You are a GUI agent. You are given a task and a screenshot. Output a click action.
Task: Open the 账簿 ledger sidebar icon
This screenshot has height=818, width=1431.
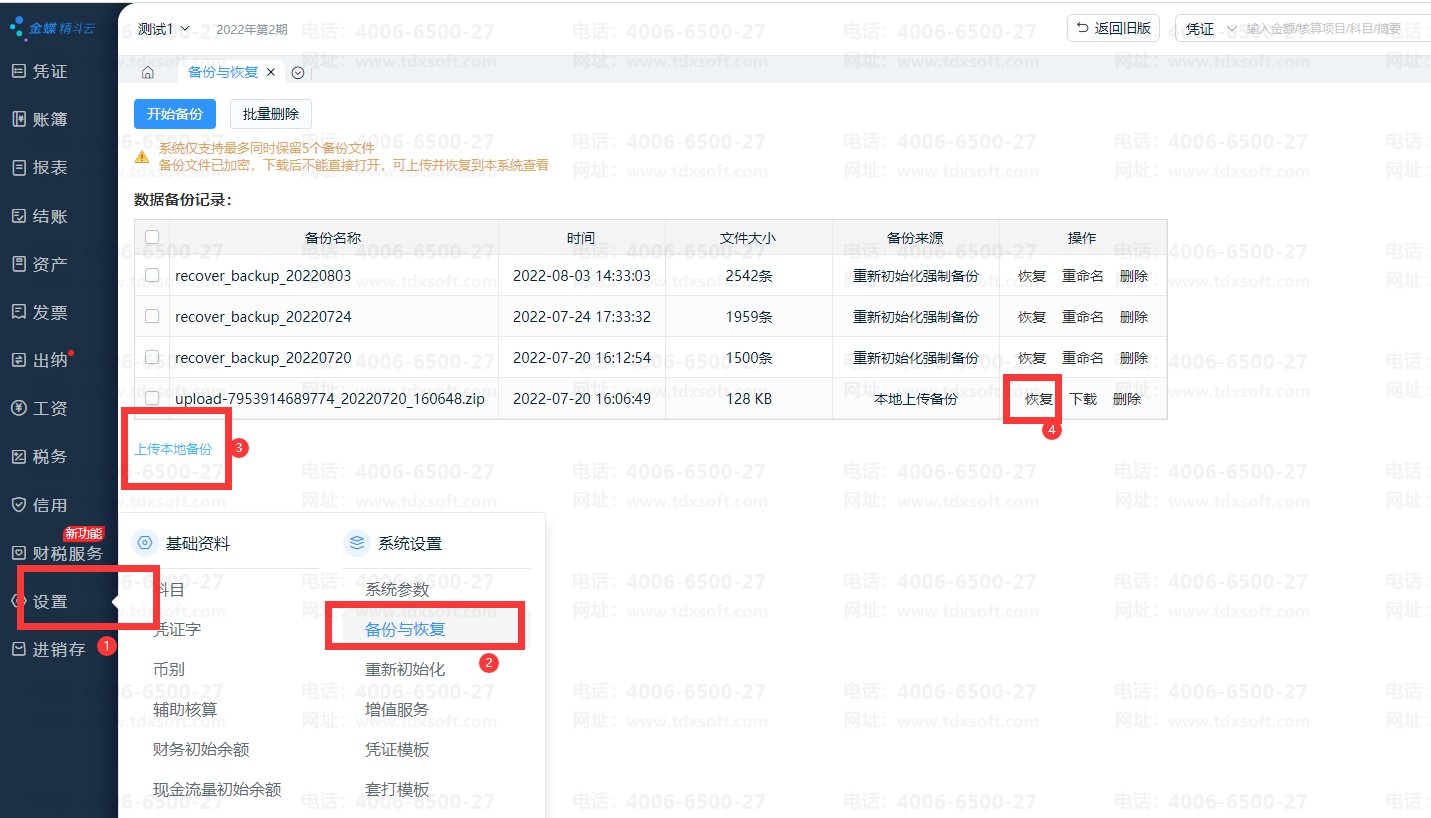19,119
